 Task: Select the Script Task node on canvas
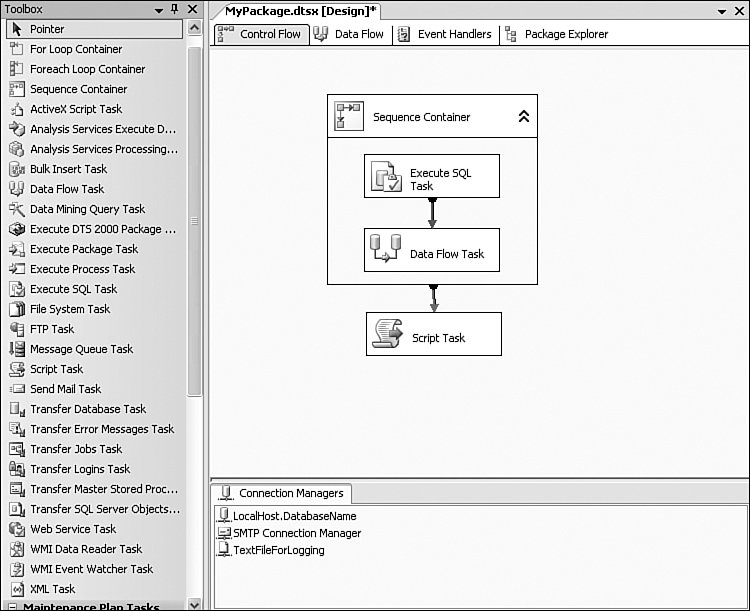pyautogui.click(x=434, y=334)
